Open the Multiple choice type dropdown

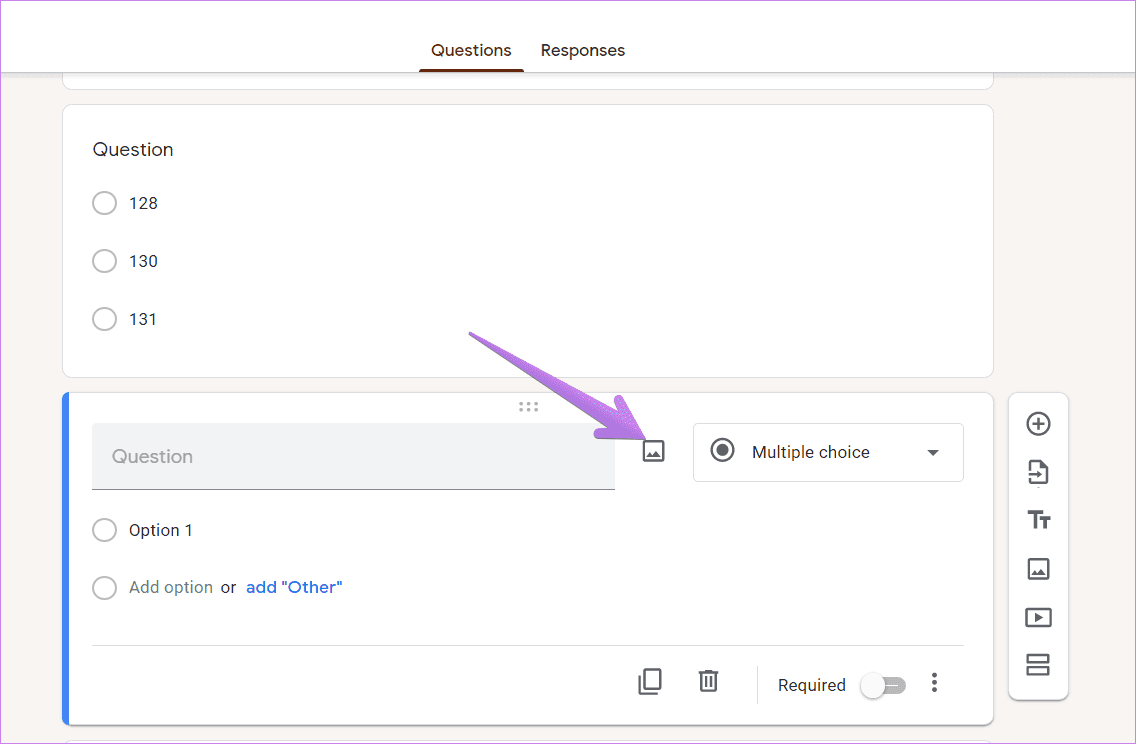click(x=828, y=452)
